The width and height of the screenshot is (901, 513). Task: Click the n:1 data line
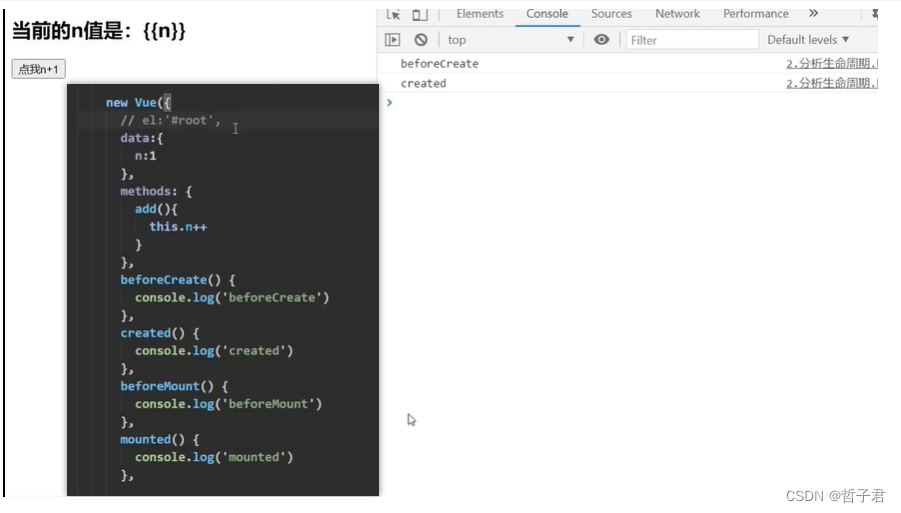point(145,156)
